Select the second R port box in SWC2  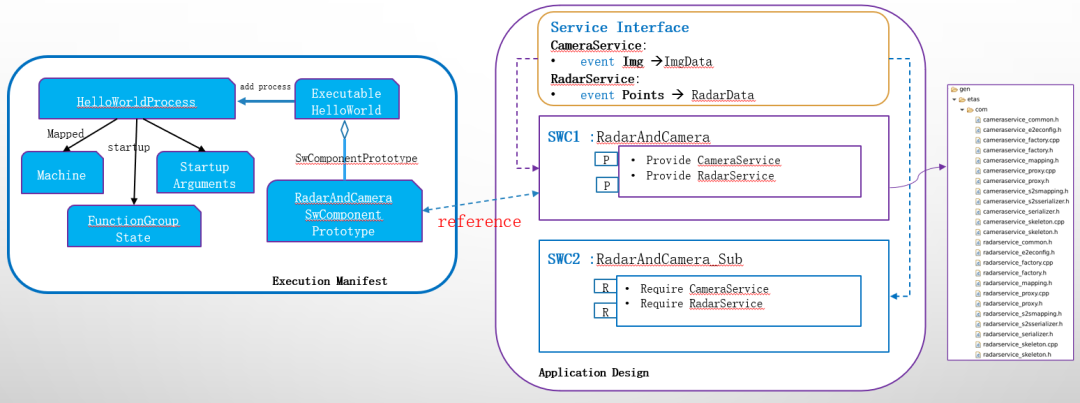pos(605,311)
